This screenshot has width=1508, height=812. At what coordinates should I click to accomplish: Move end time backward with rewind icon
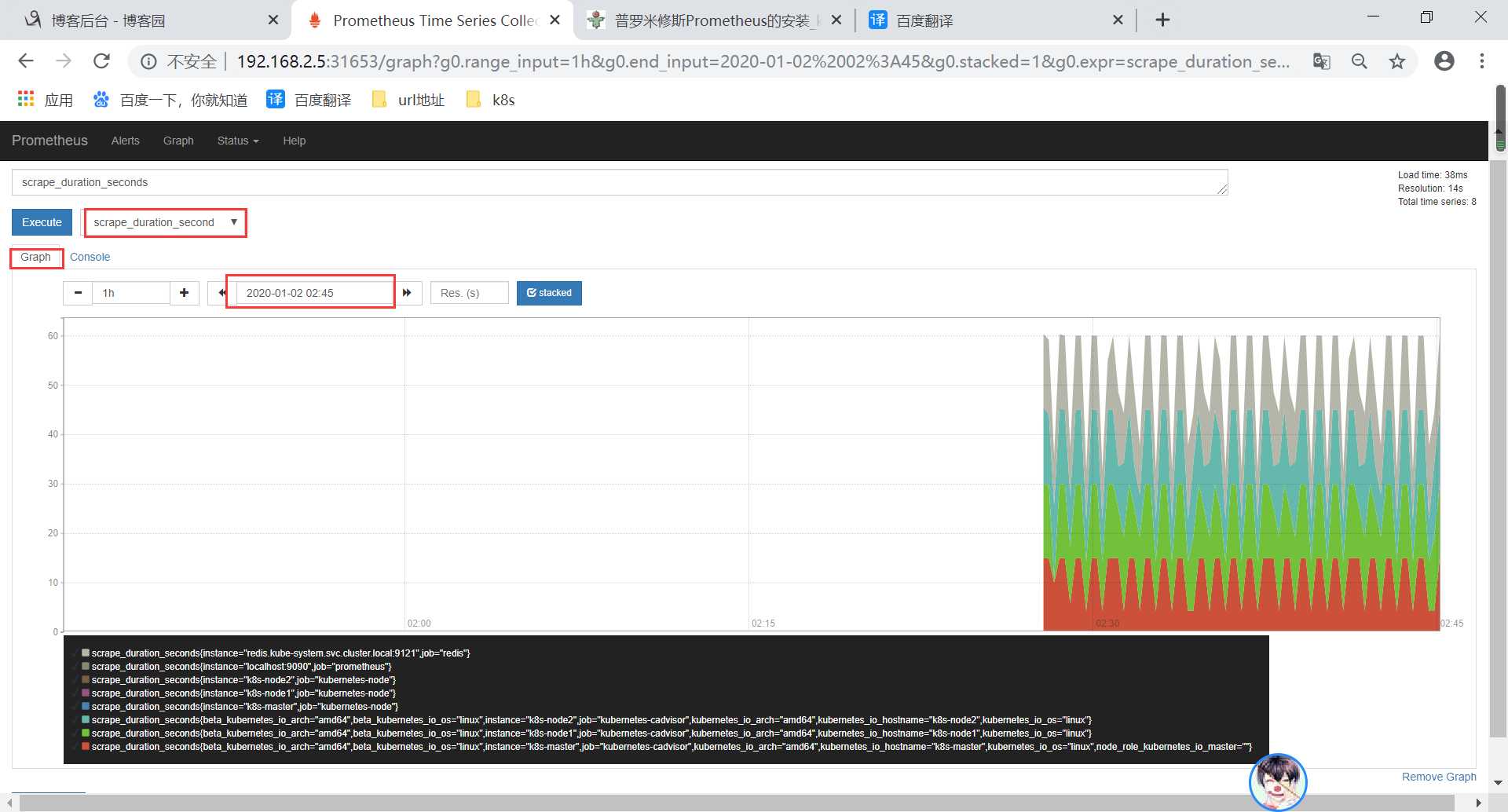coord(221,293)
